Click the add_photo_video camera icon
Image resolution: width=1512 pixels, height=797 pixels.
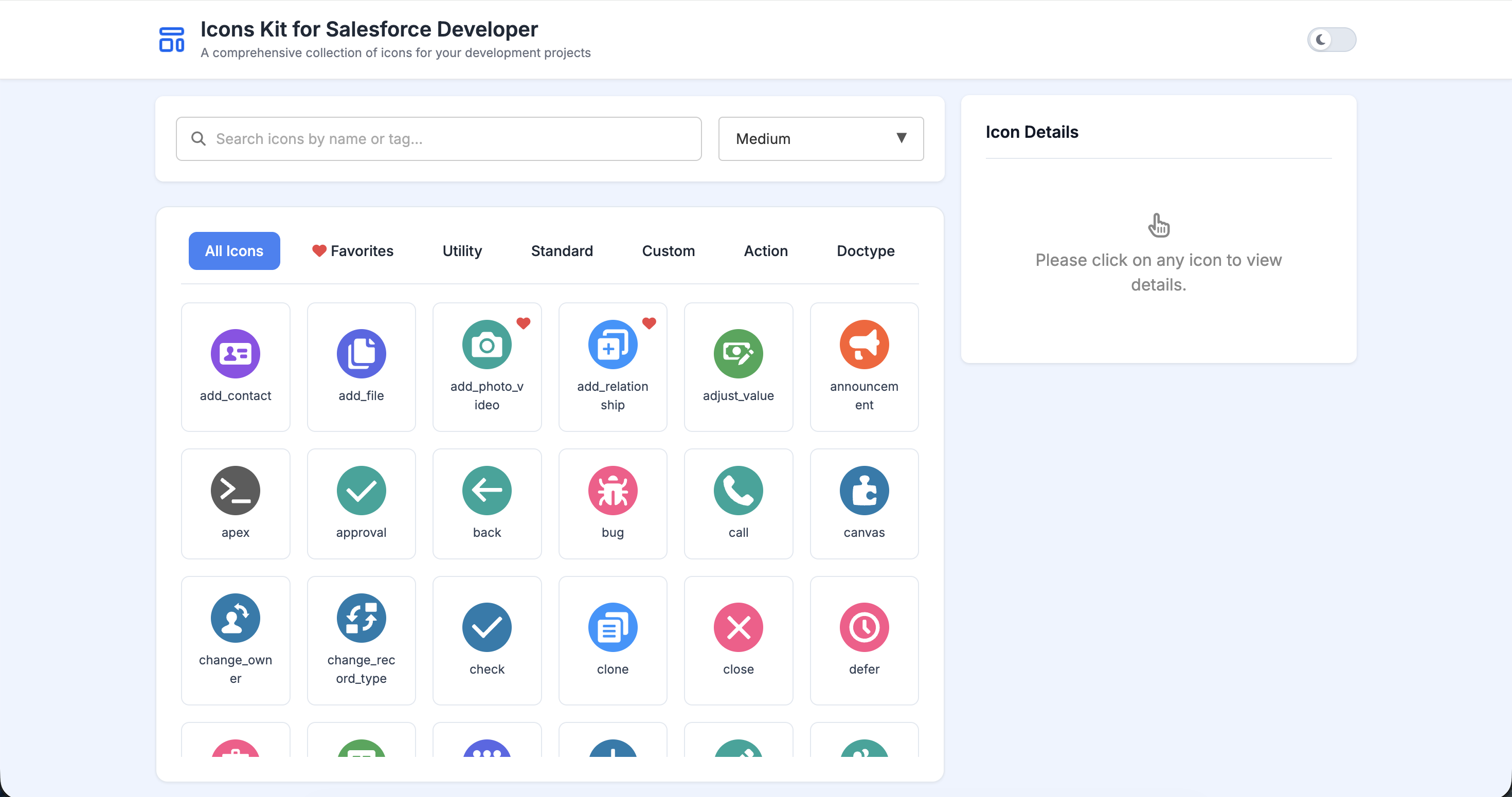[487, 345]
